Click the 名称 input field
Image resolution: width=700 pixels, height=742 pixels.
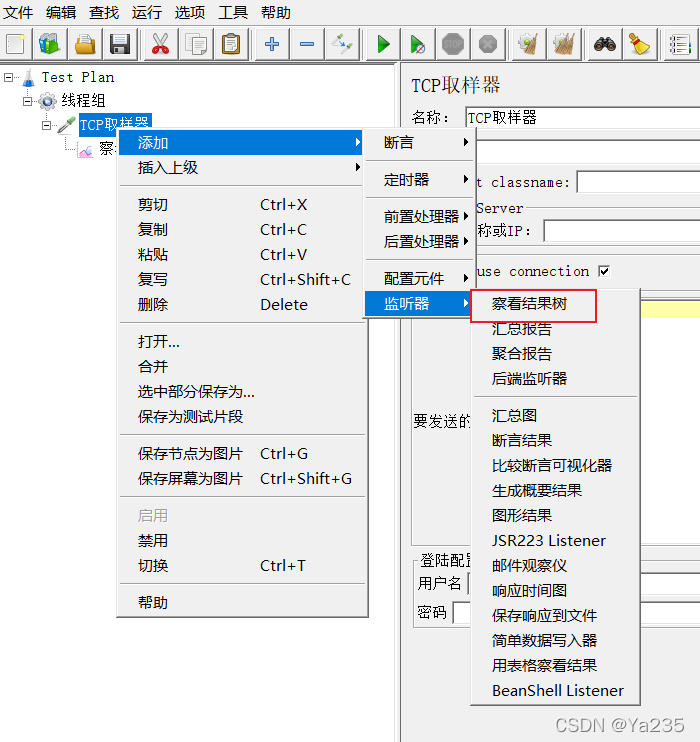coord(583,117)
